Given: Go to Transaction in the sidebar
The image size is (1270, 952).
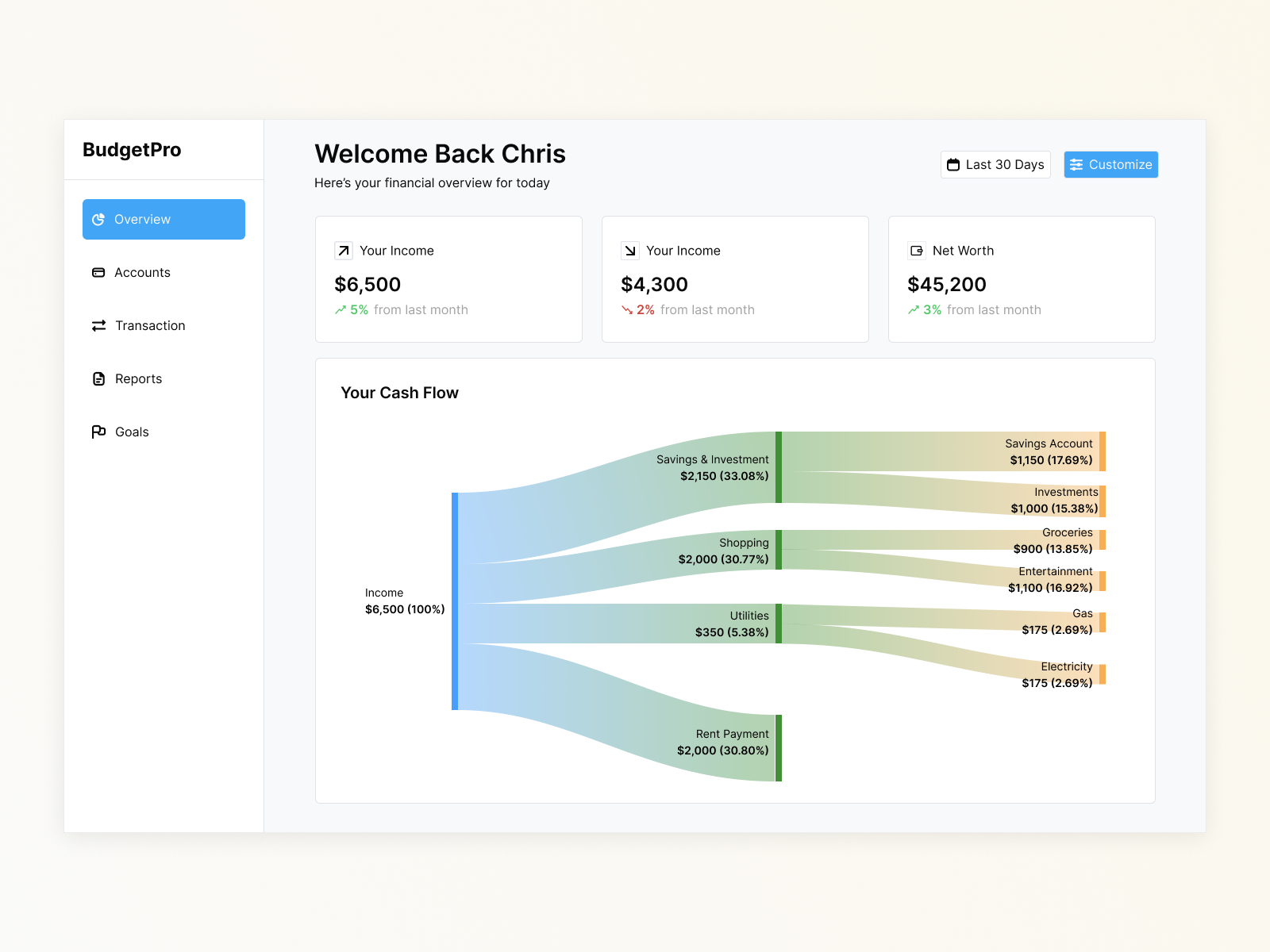Looking at the screenshot, I should point(164,326).
